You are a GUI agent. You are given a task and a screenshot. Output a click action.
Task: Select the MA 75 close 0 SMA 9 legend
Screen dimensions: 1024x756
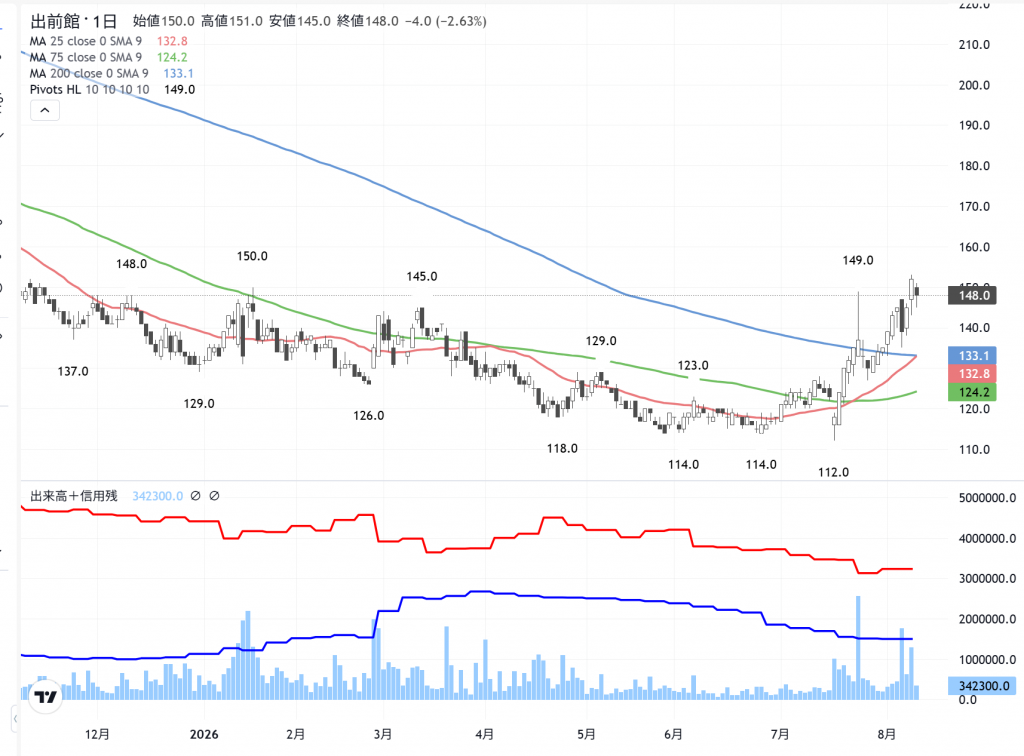[86, 57]
